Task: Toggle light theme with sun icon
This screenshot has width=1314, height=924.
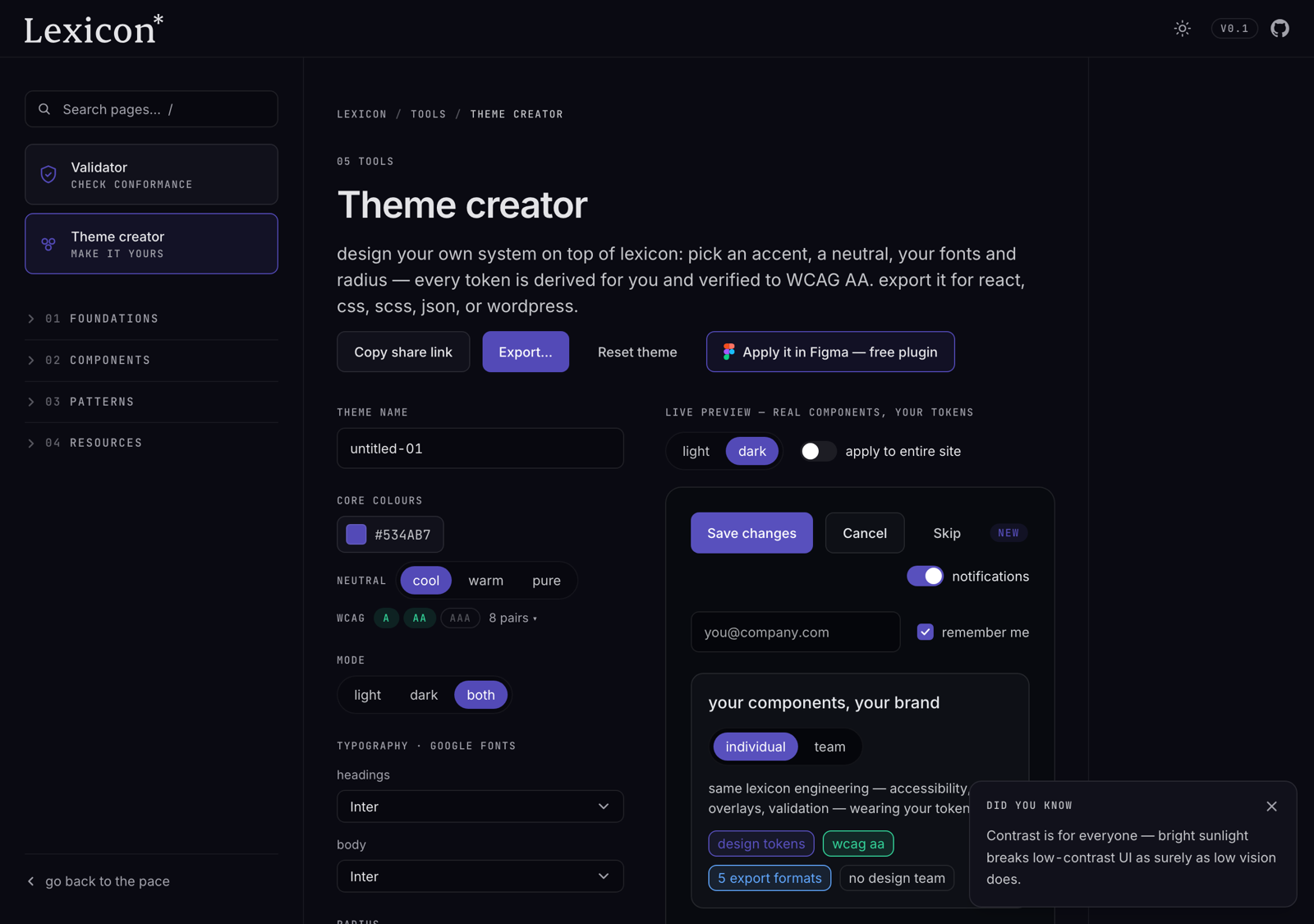Action: tap(1183, 29)
